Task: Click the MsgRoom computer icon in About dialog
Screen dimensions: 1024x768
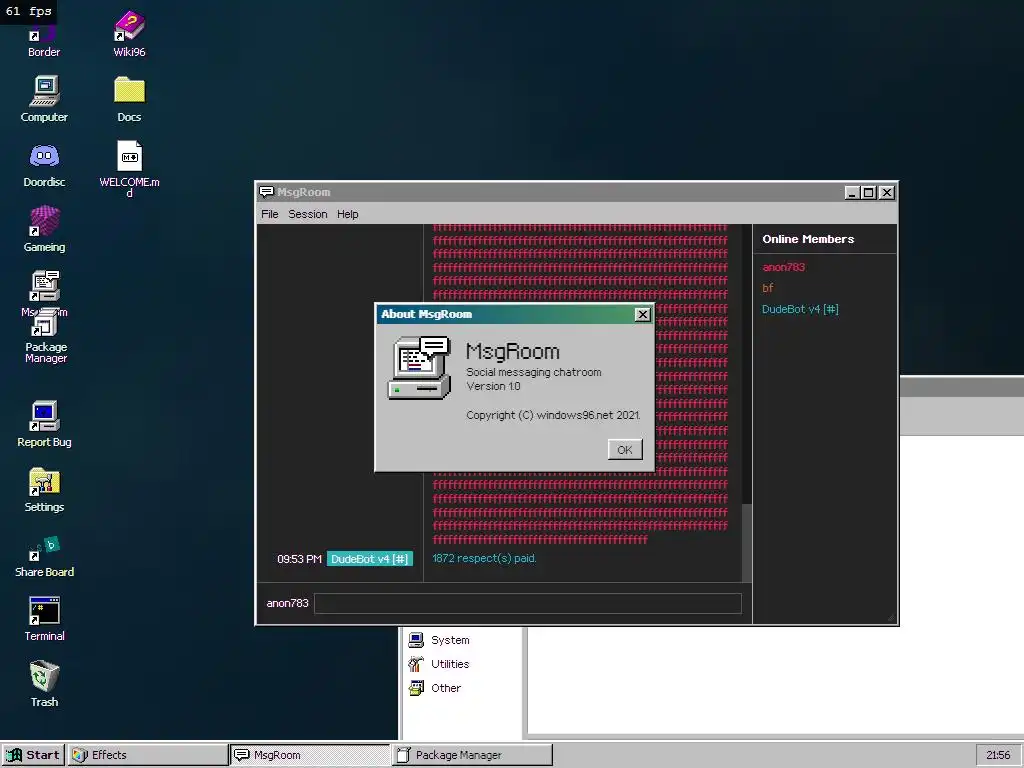Action: tap(419, 368)
